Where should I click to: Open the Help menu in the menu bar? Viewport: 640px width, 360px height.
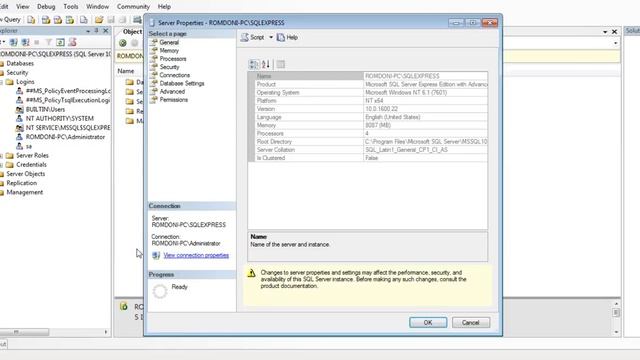point(164,7)
